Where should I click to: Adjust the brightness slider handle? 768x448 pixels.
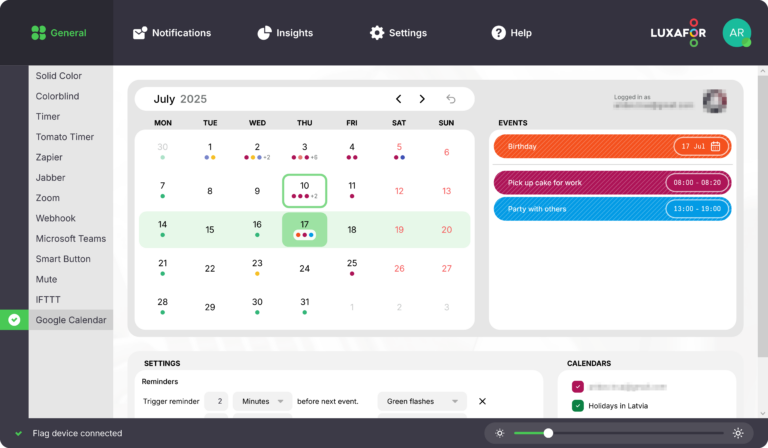point(548,433)
